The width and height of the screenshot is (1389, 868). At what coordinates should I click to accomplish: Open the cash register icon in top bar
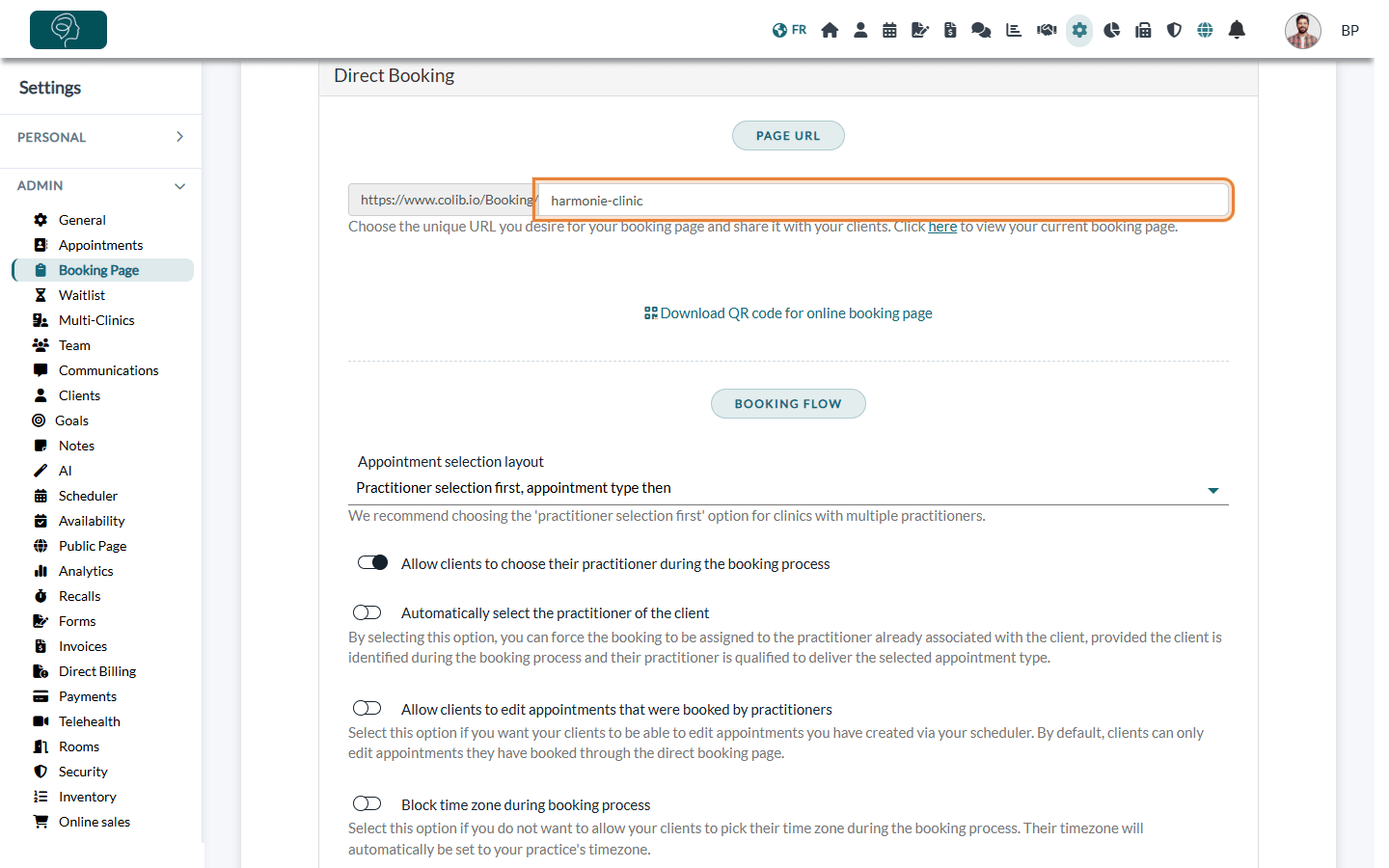[1143, 30]
